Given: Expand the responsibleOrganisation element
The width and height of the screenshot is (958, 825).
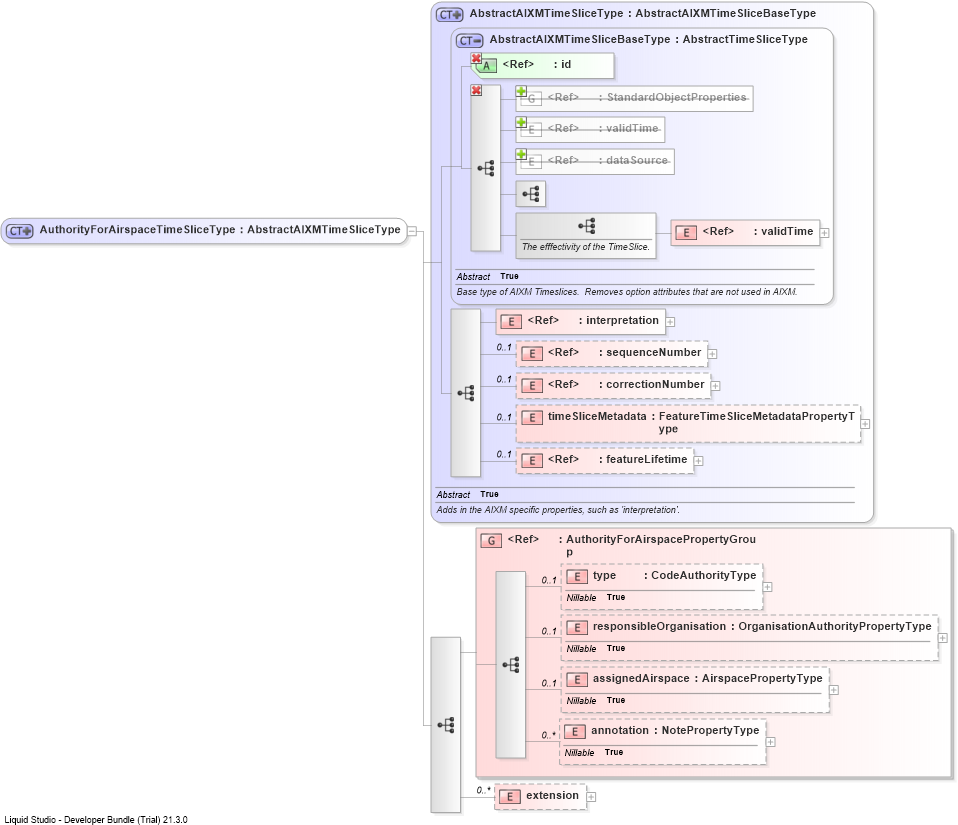Looking at the screenshot, I should click(x=943, y=638).
